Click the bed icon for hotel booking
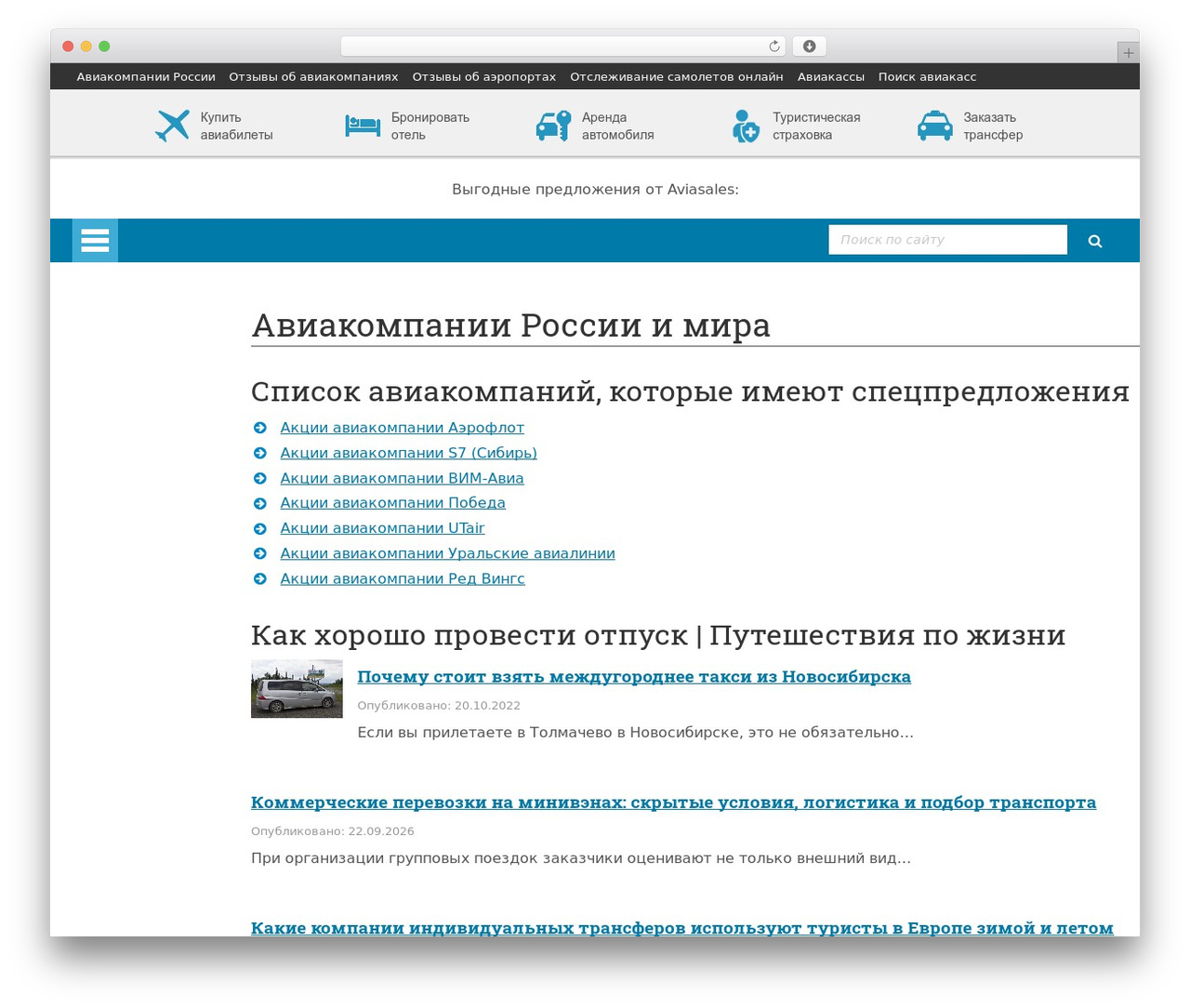This screenshot has width=1190, height=1008. 363,126
